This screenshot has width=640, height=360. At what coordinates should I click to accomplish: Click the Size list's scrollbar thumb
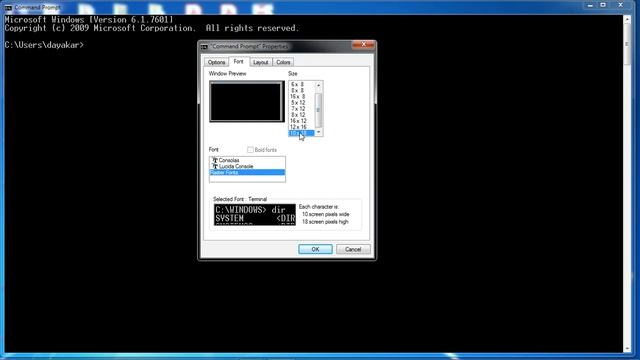click(x=318, y=110)
